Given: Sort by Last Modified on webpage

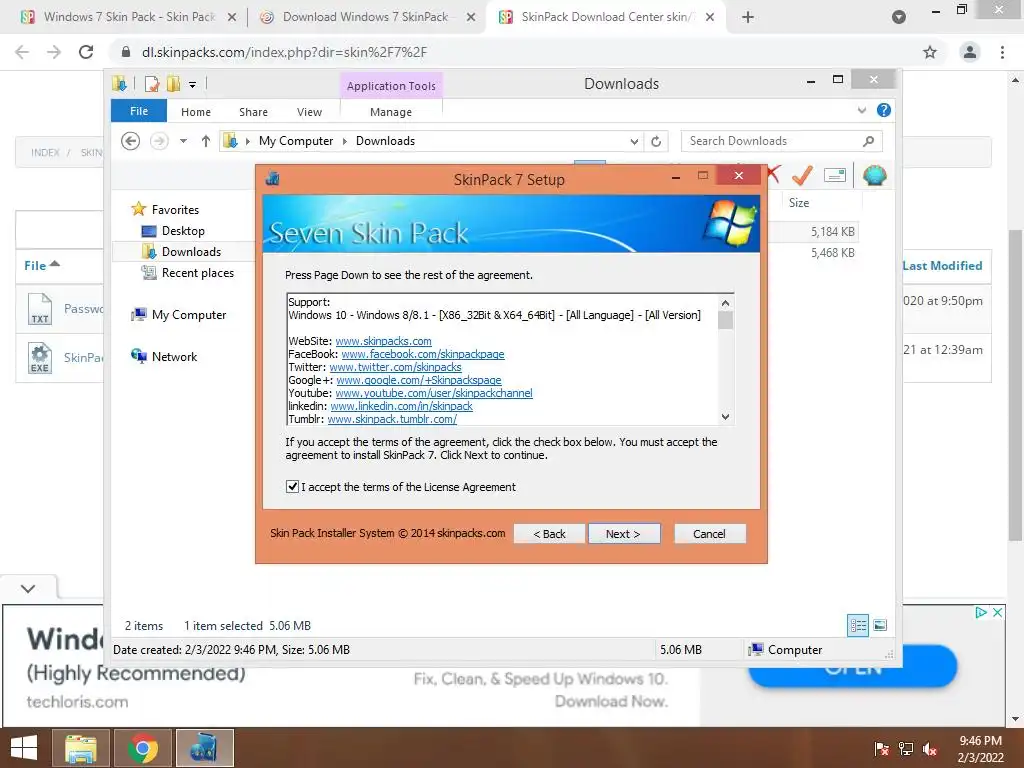Looking at the screenshot, I should (x=942, y=266).
